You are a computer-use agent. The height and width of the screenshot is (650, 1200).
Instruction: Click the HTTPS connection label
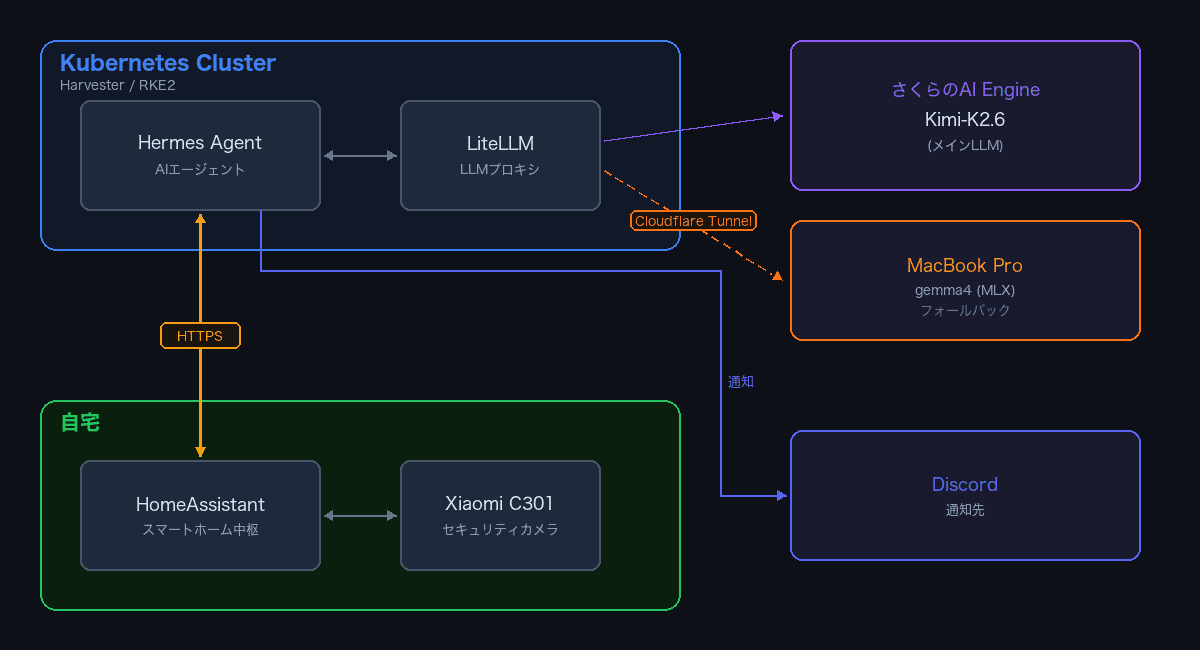(200, 336)
